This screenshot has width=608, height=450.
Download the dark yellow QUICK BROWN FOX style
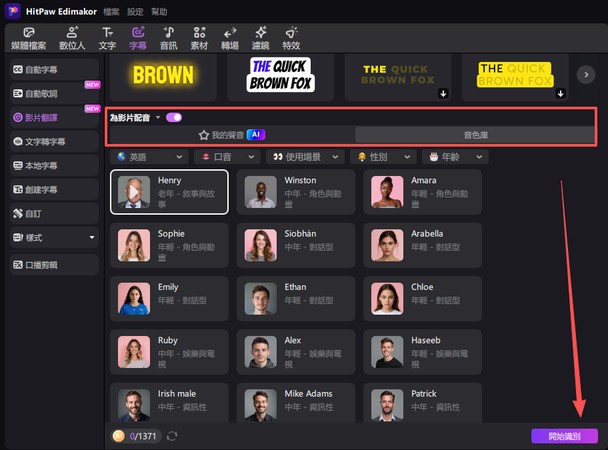tap(443, 93)
